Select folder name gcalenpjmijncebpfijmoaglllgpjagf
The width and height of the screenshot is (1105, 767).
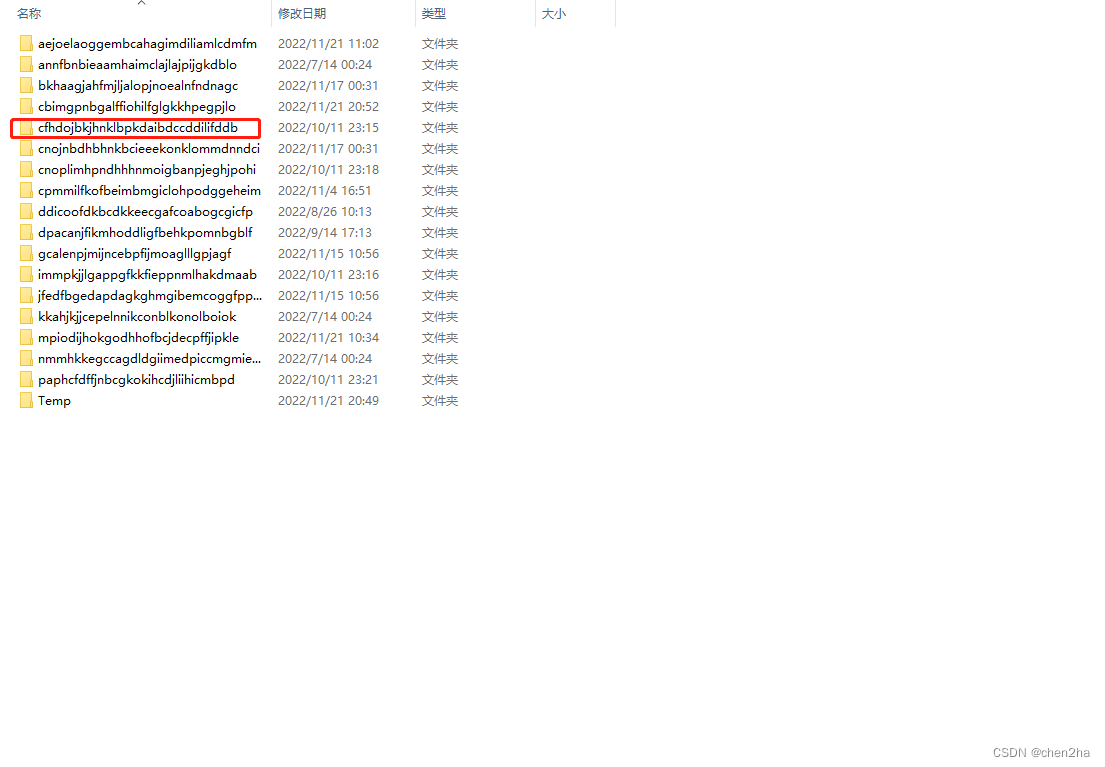click(135, 254)
